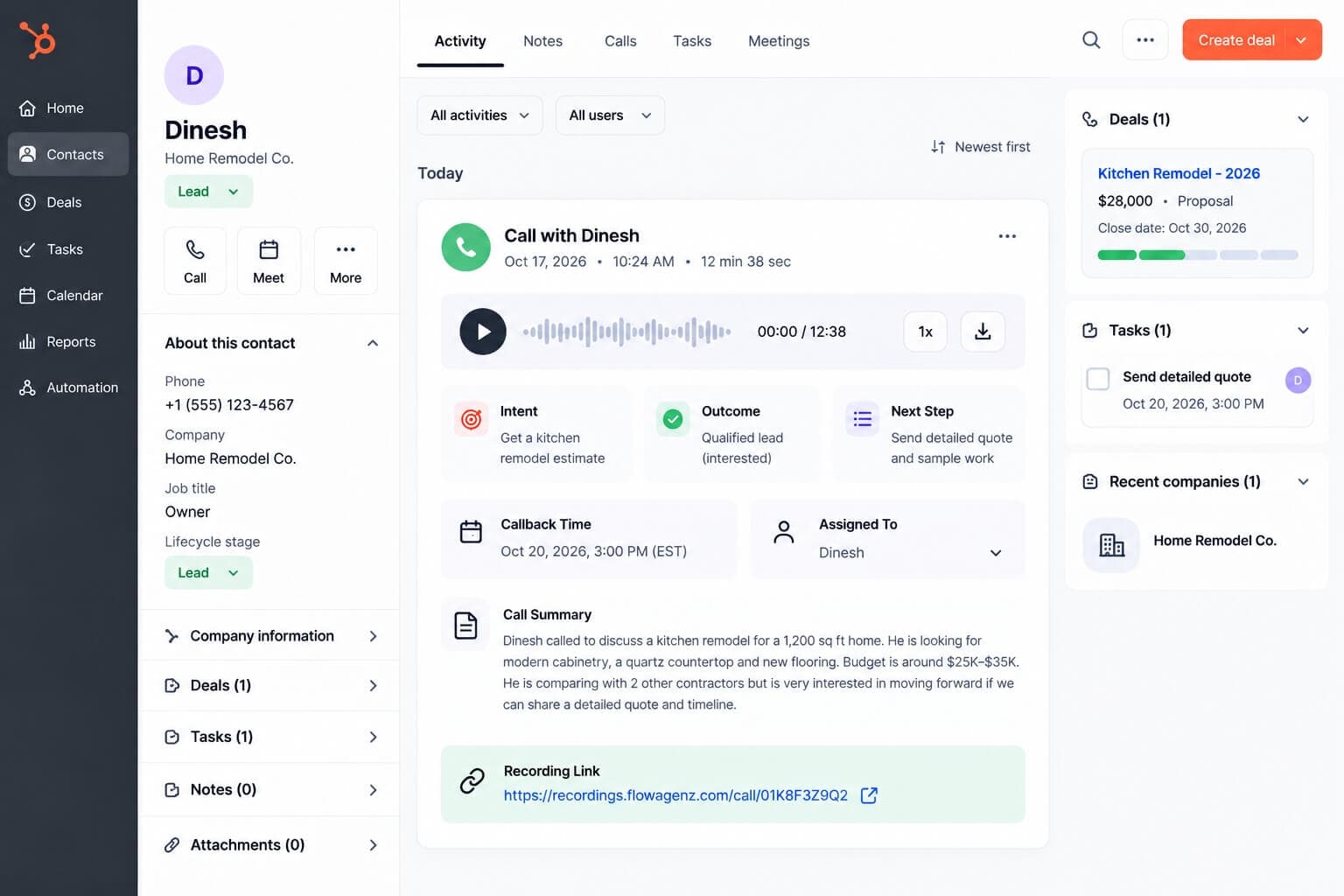
Task: Change the 1x playback speed
Action: click(x=925, y=332)
